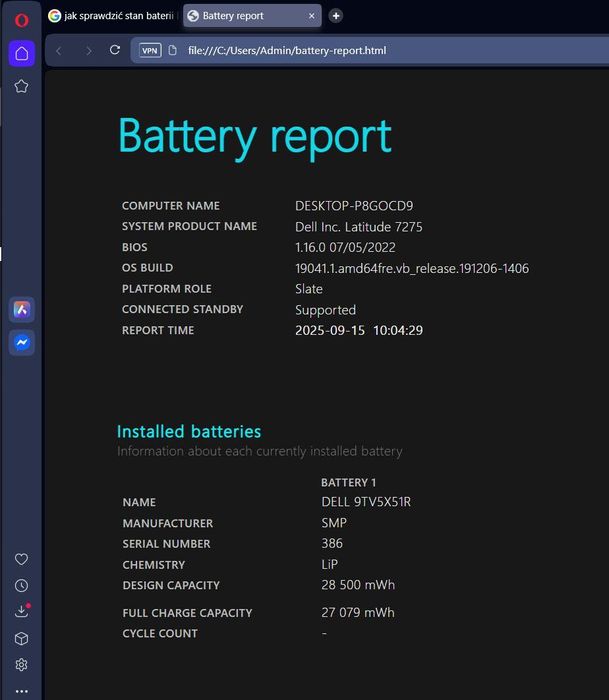Open Messenger from the sidebar

(21, 342)
